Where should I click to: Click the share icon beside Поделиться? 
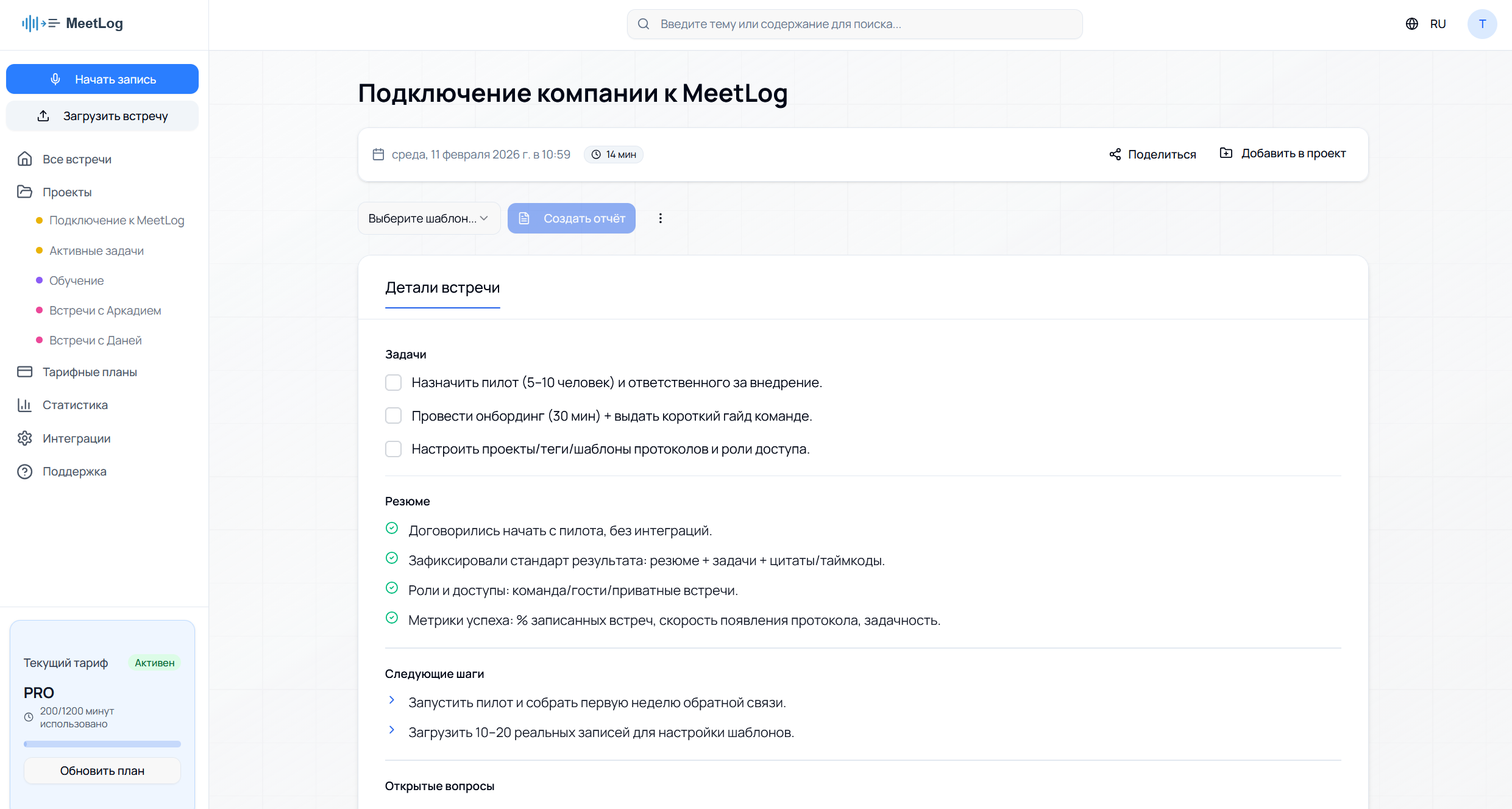(x=1115, y=154)
